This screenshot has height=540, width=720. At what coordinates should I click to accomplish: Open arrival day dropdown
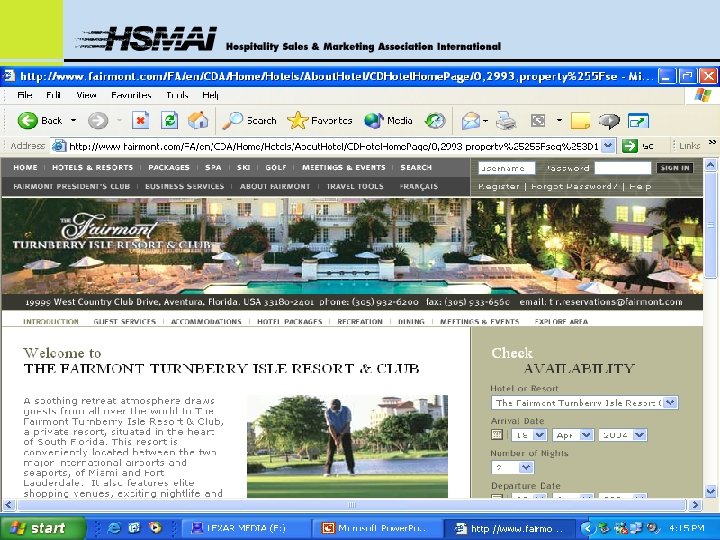[x=529, y=434]
